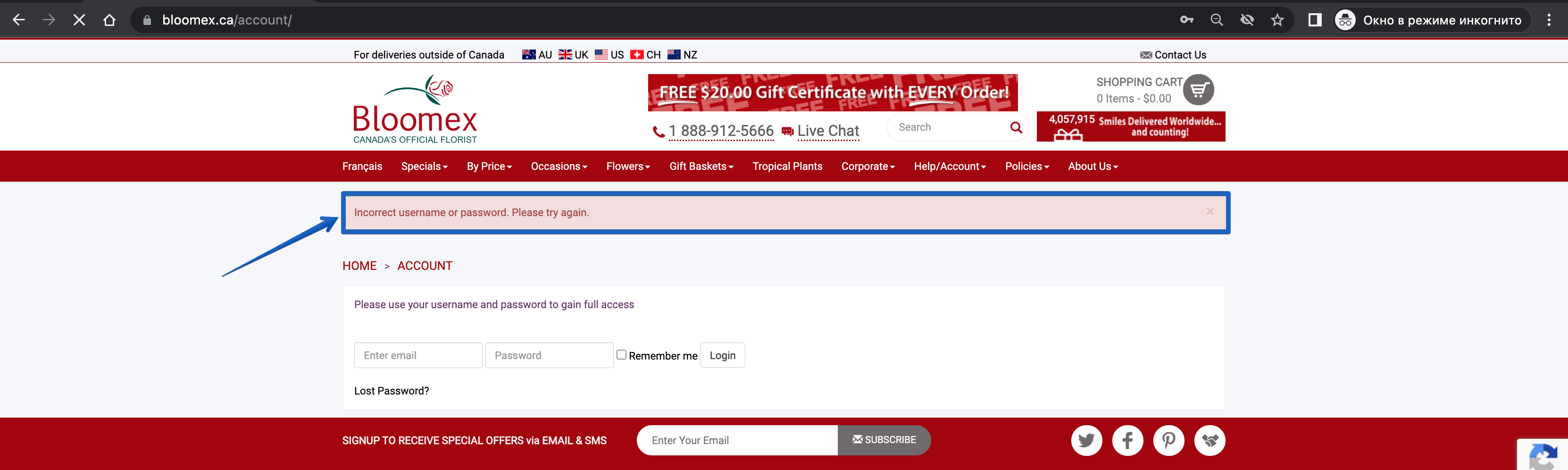1568x470 pixels.
Task: Click the blocked third-party cookies eye icon
Action: pyautogui.click(x=1247, y=20)
